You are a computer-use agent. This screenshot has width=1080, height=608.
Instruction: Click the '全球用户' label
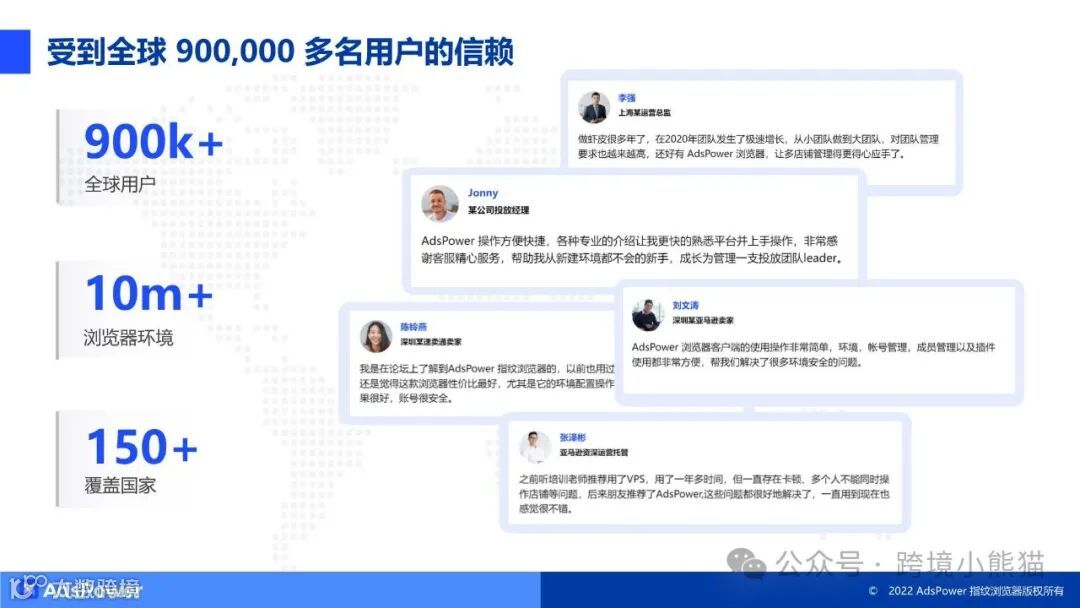coord(120,185)
